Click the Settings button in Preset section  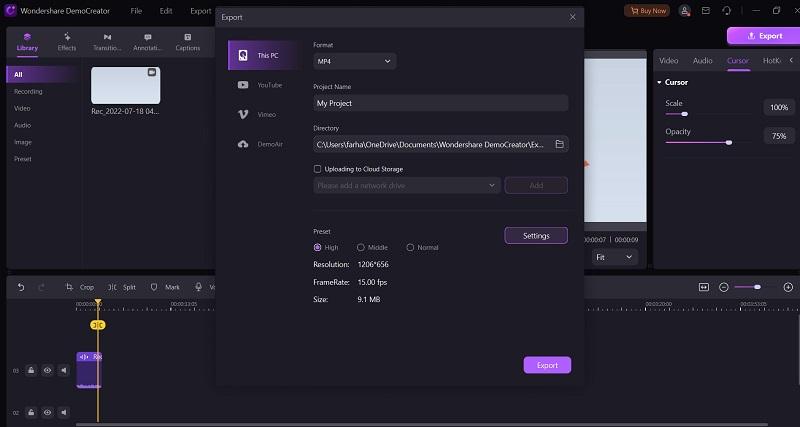[x=535, y=236]
